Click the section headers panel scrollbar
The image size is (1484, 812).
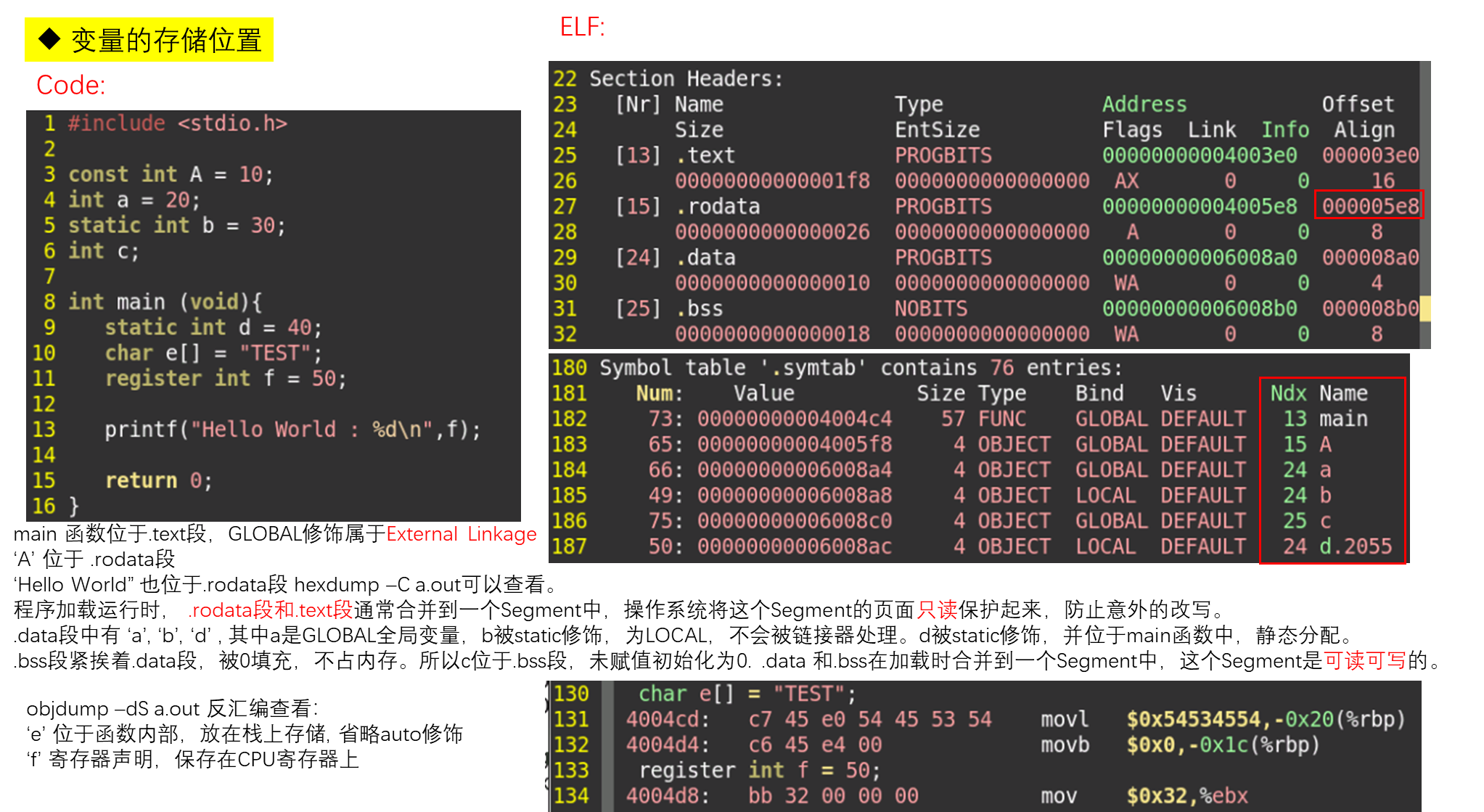[x=1425, y=205]
